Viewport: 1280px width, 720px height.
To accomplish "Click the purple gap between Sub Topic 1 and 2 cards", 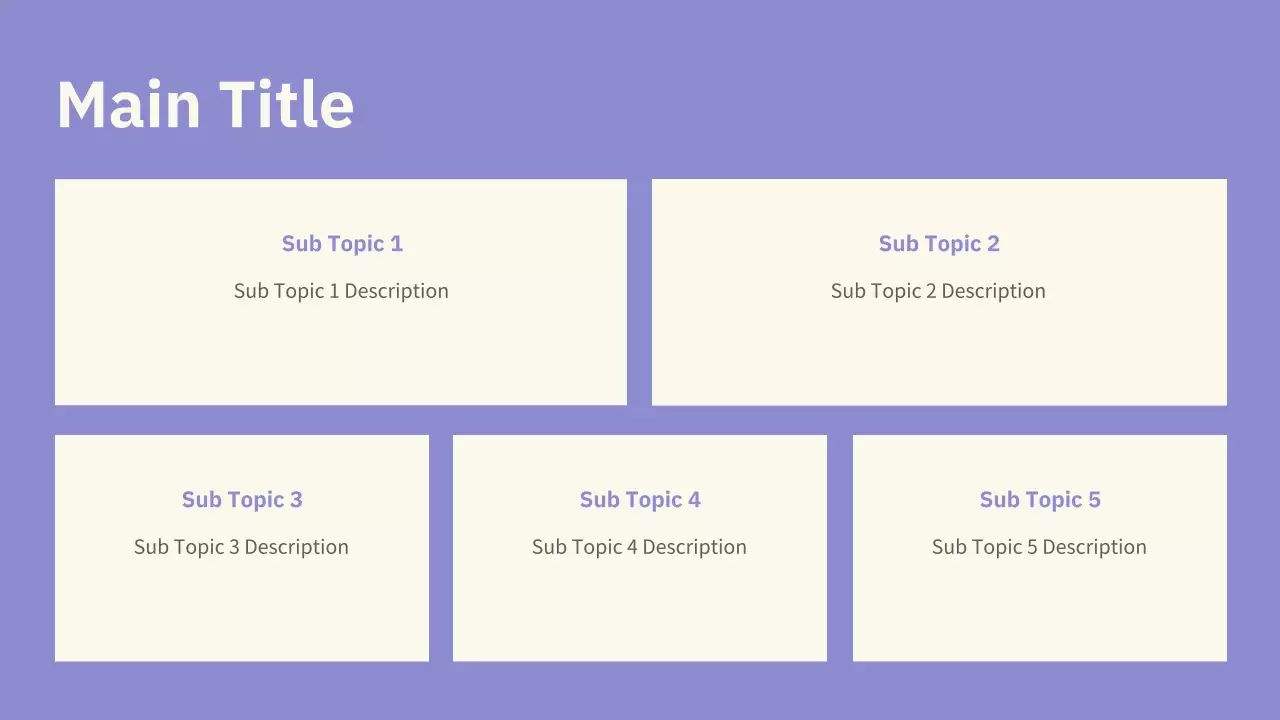I will [639, 292].
